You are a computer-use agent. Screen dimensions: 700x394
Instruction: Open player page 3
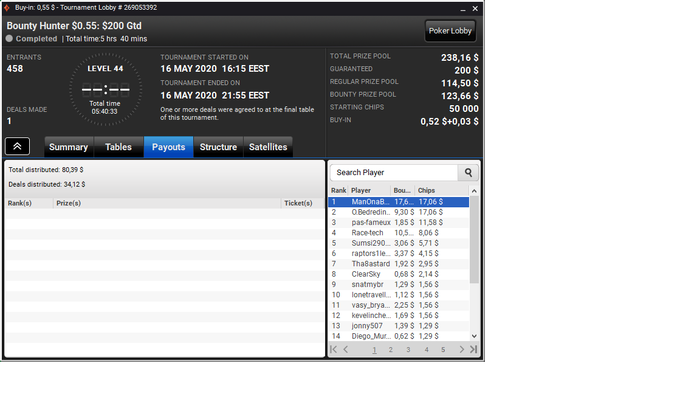408,350
